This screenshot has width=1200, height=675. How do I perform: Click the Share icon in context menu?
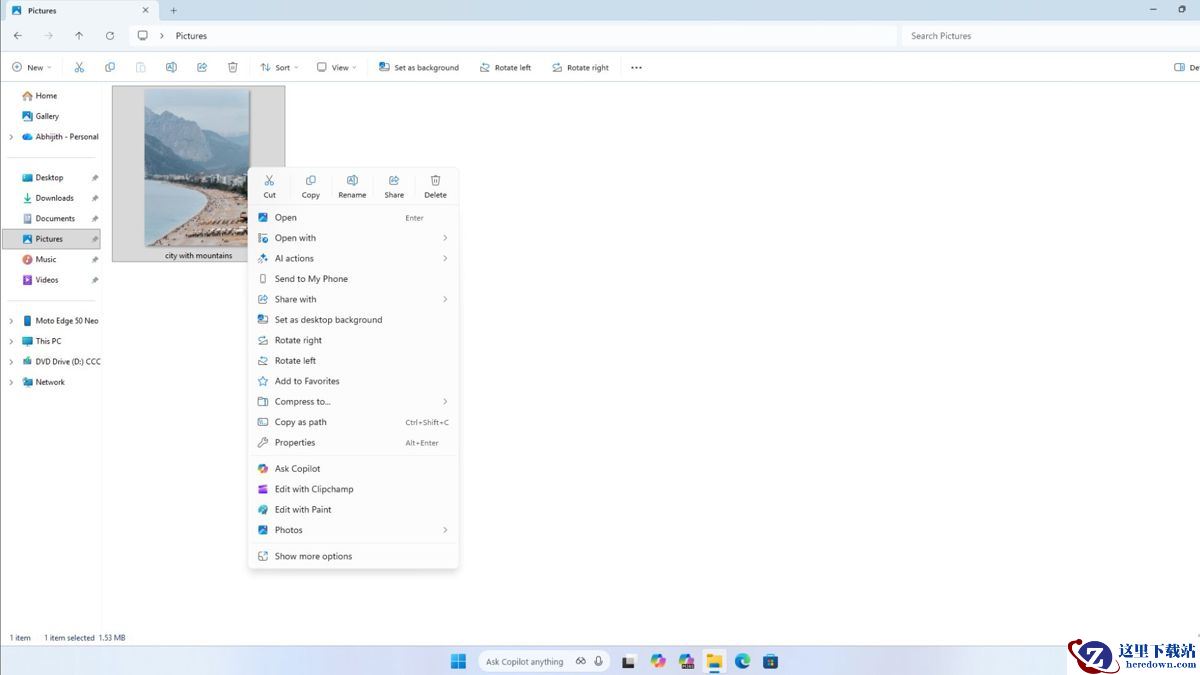click(x=394, y=181)
